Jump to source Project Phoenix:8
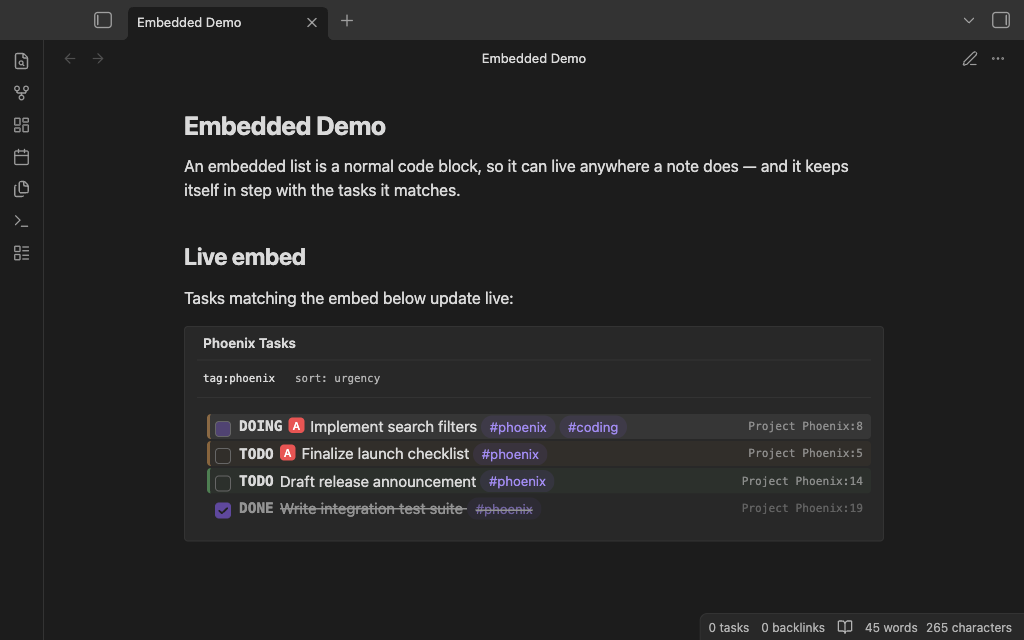 [805, 426]
